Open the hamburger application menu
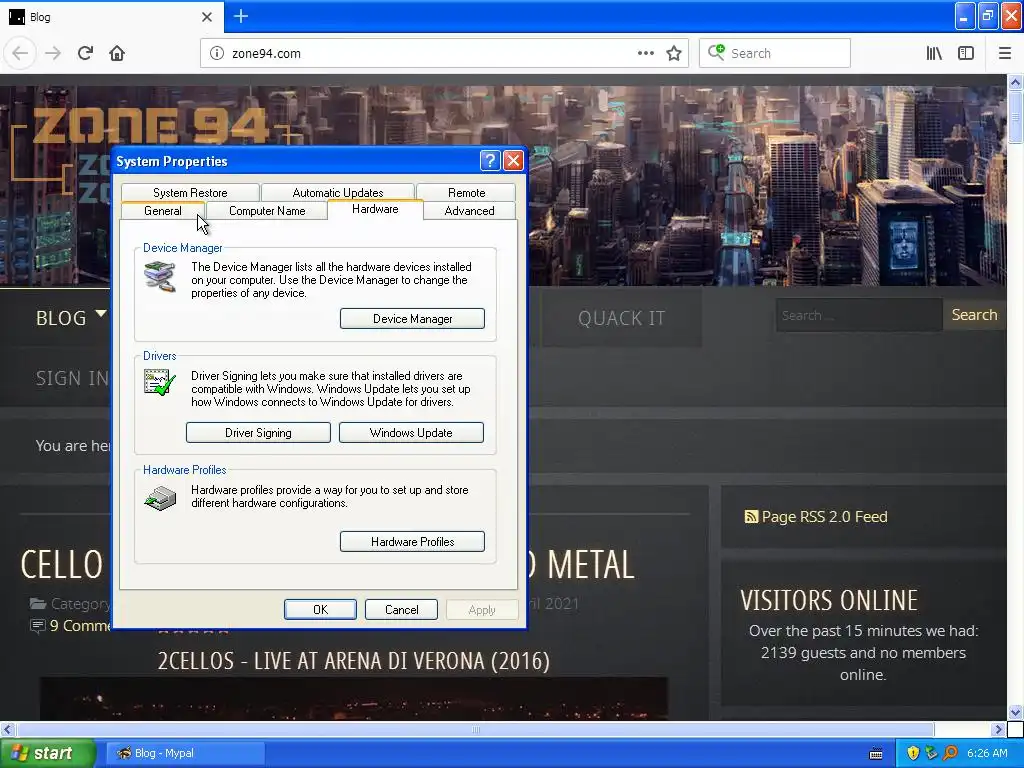The width and height of the screenshot is (1024, 768). pyautogui.click(x=1004, y=54)
